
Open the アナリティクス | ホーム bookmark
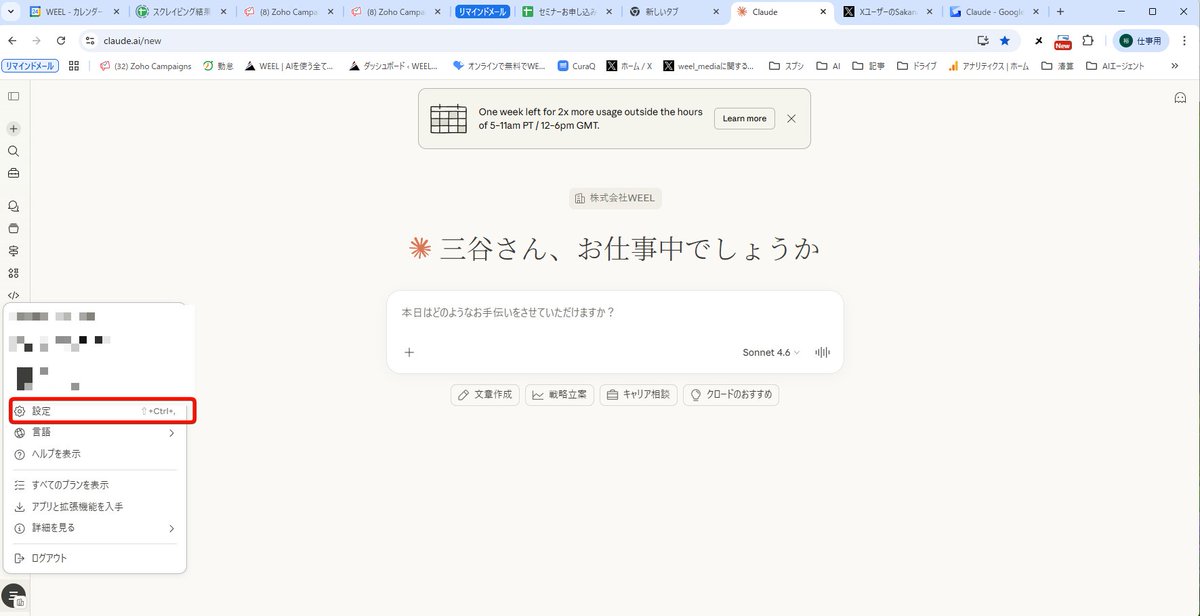tap(989, 66)
